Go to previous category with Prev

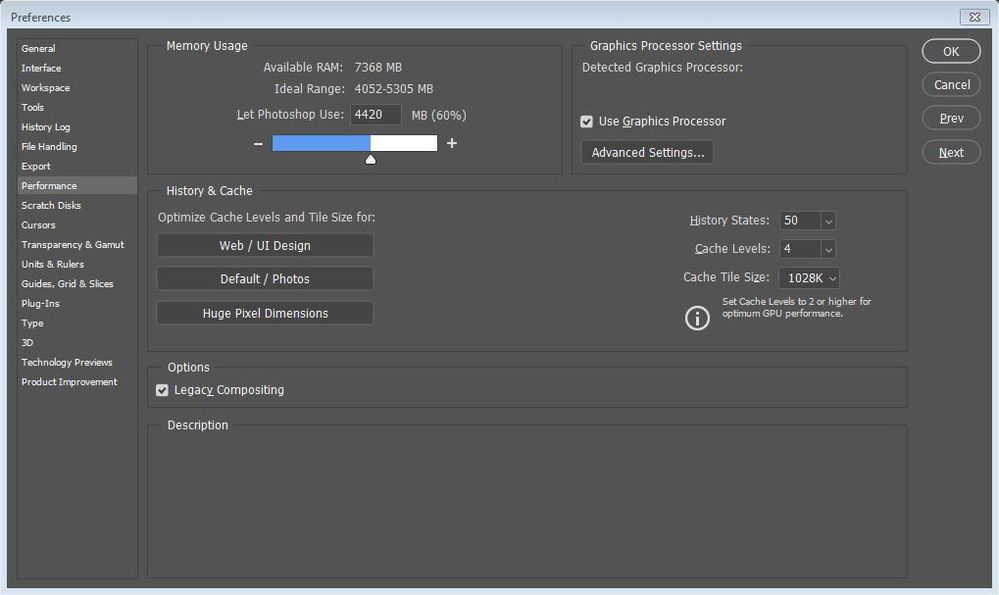pos(951,118)
